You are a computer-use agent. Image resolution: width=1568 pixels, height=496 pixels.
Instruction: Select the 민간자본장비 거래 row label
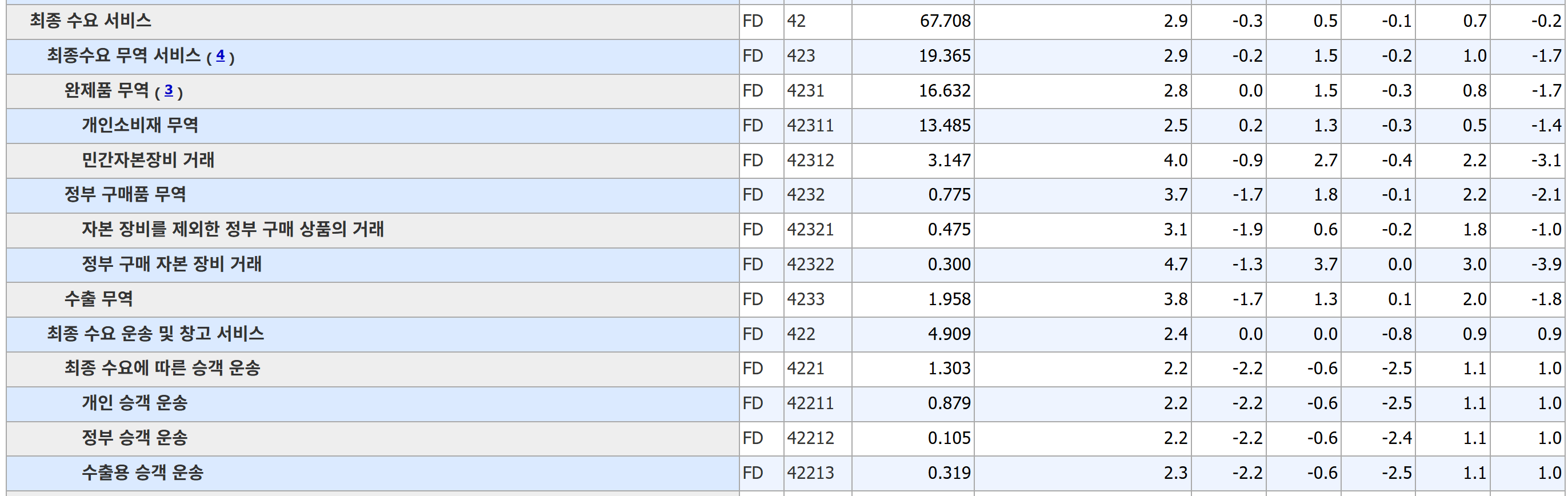point(148,160)
